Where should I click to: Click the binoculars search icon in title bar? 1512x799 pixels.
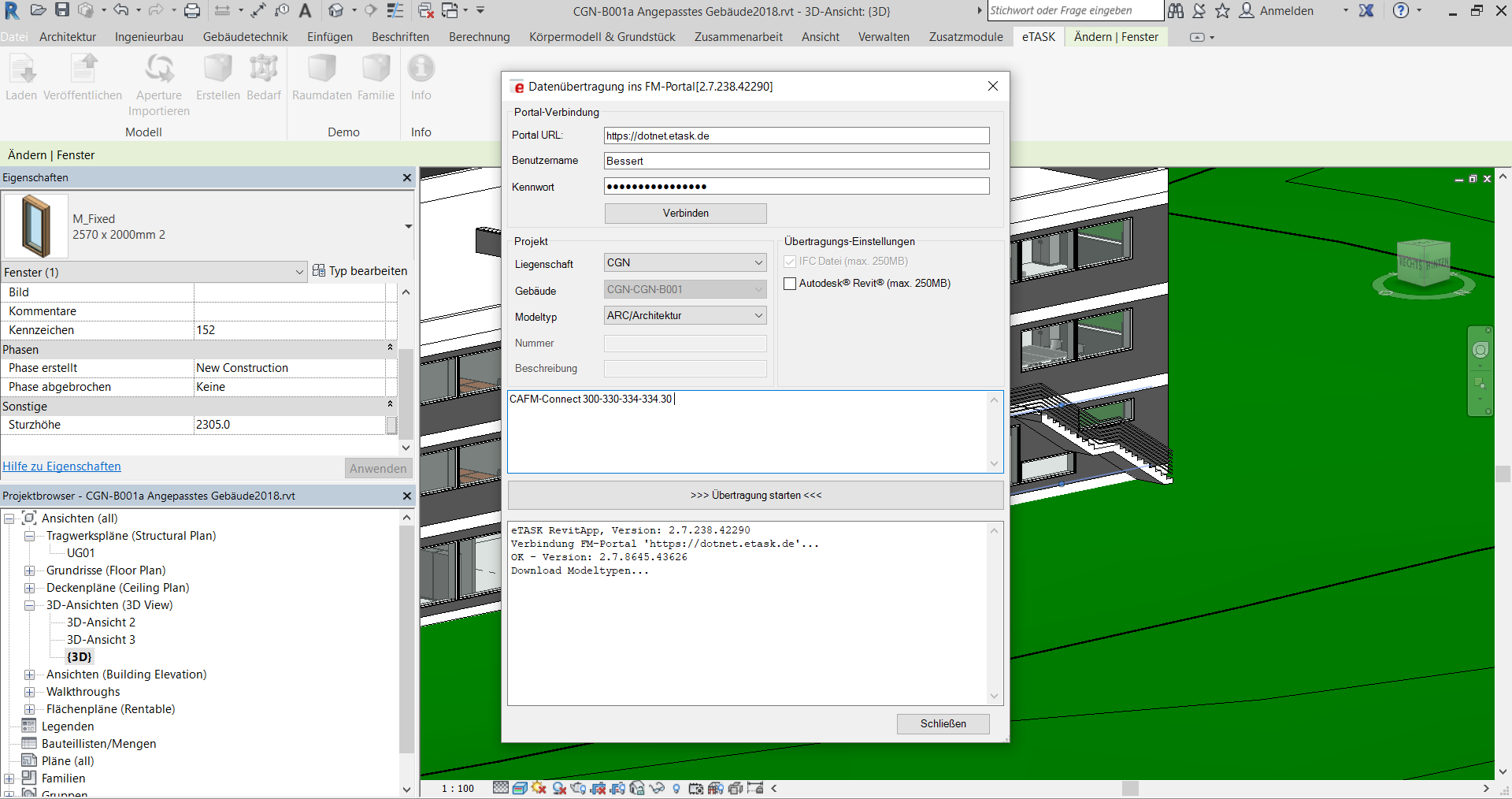coord(1176,10)
